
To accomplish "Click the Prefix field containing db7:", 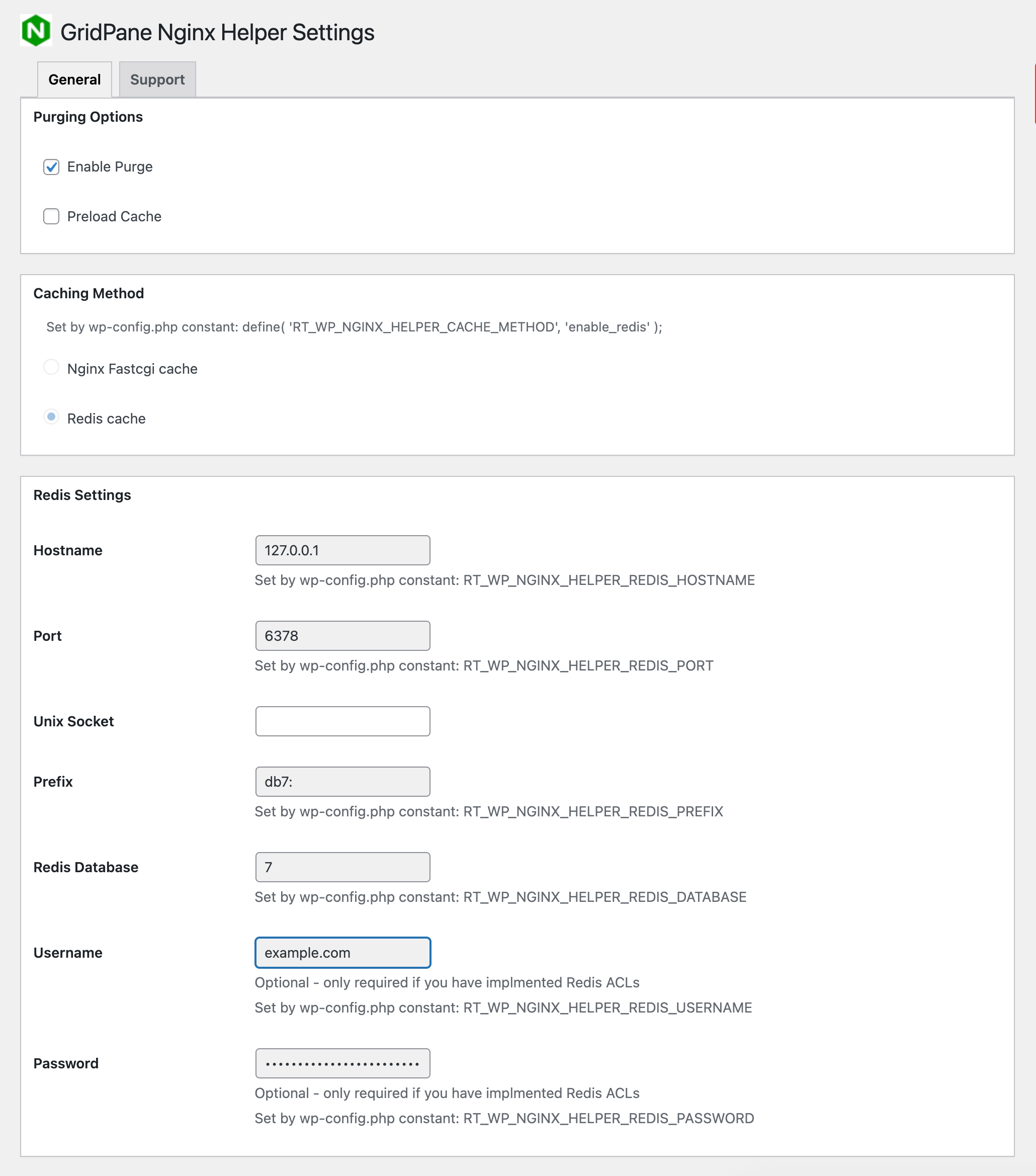I will tap(342, 781).
